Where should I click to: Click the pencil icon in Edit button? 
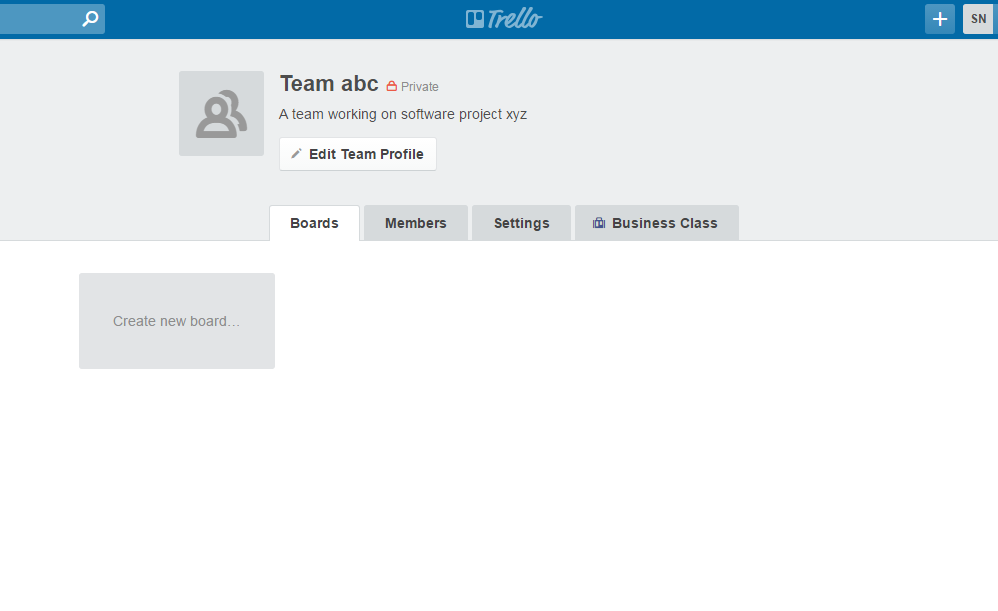point(296,153)
